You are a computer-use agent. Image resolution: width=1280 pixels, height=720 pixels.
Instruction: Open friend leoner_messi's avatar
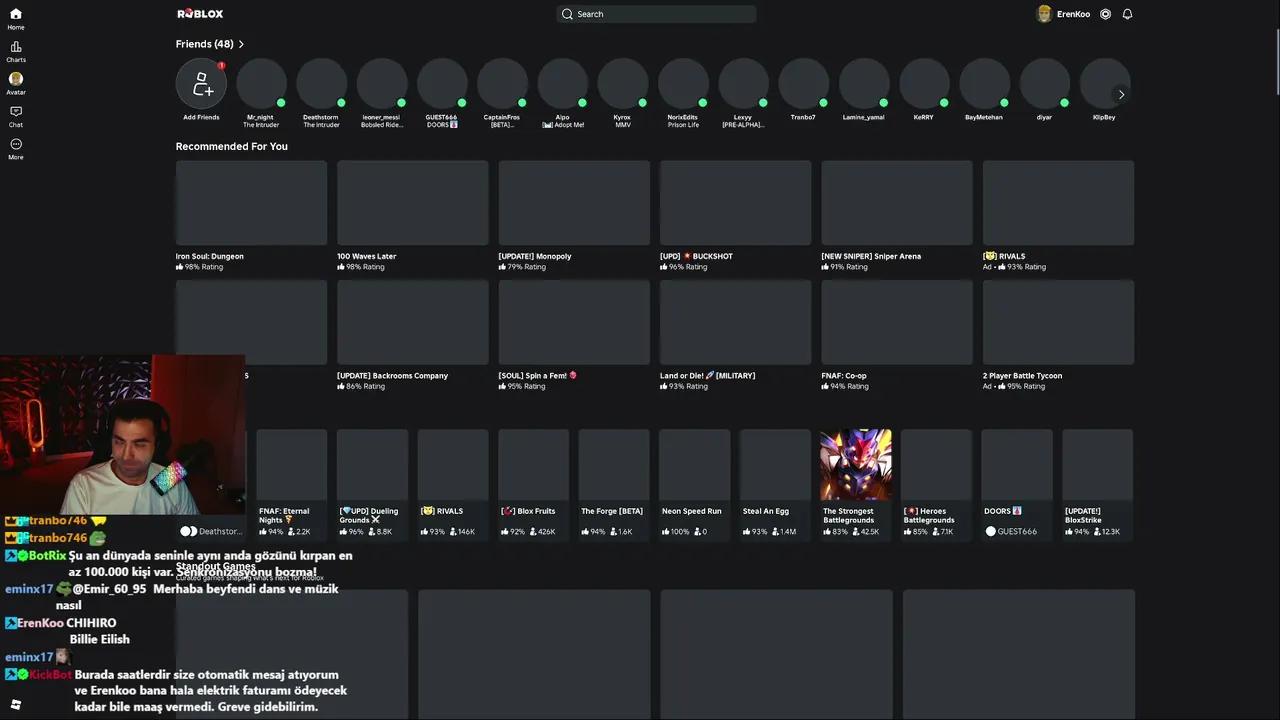coord(381,83)
